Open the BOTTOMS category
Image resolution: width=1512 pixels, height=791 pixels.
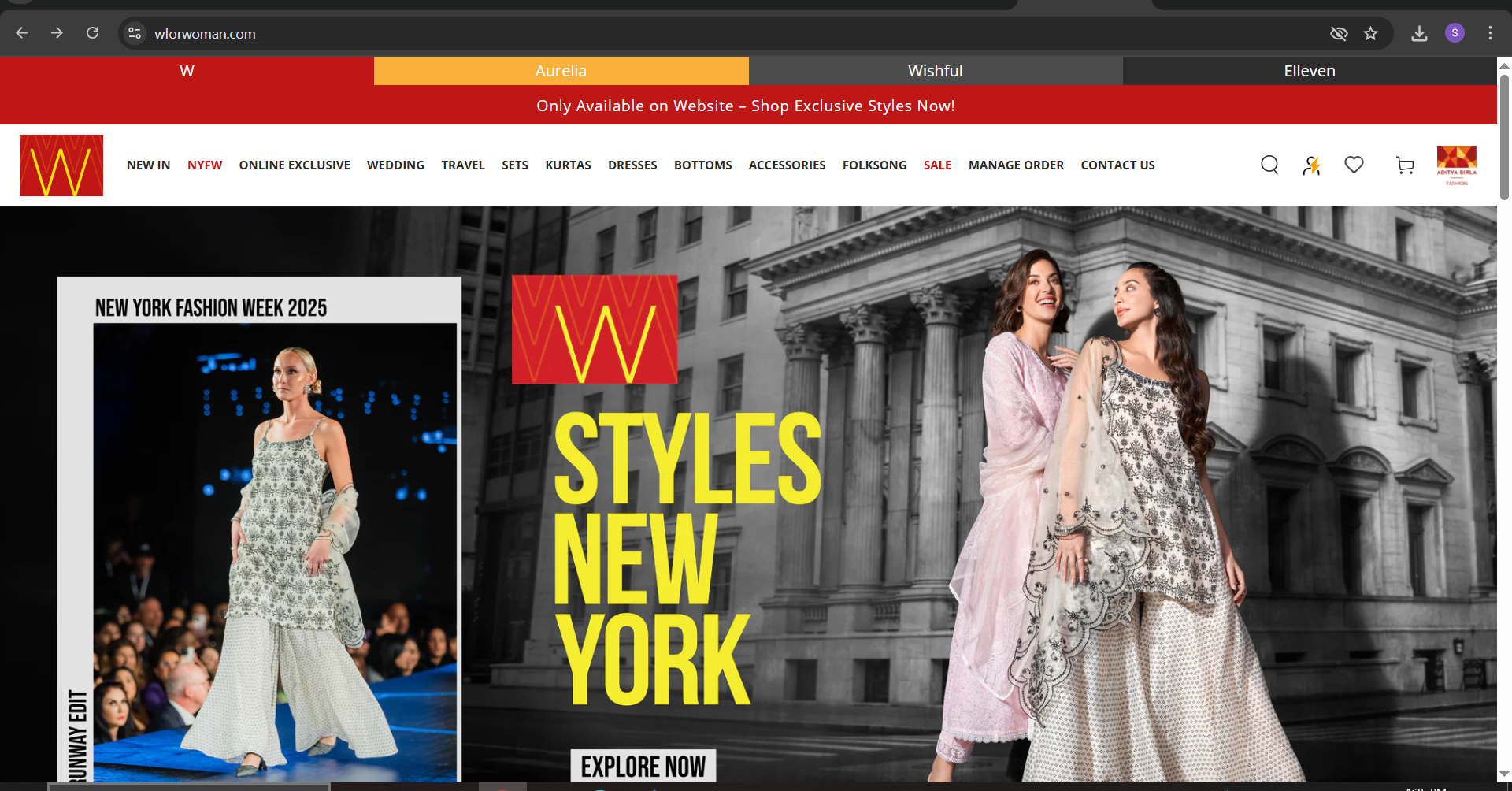703,165
